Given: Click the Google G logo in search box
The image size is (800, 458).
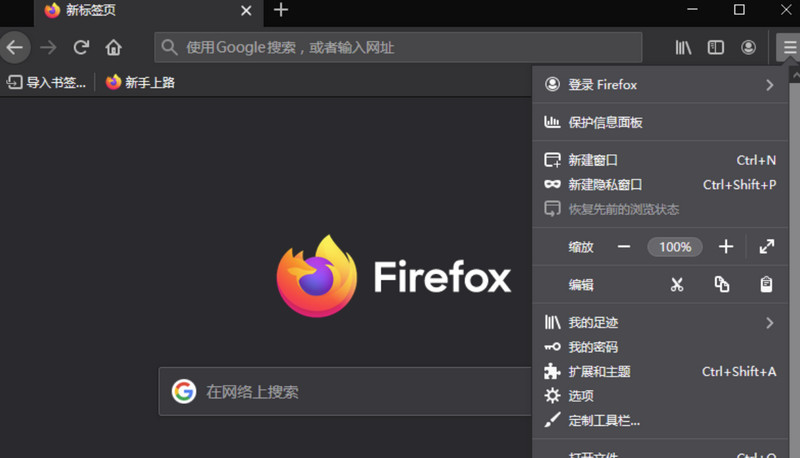Looking at the screenshot, I should 184,392.
